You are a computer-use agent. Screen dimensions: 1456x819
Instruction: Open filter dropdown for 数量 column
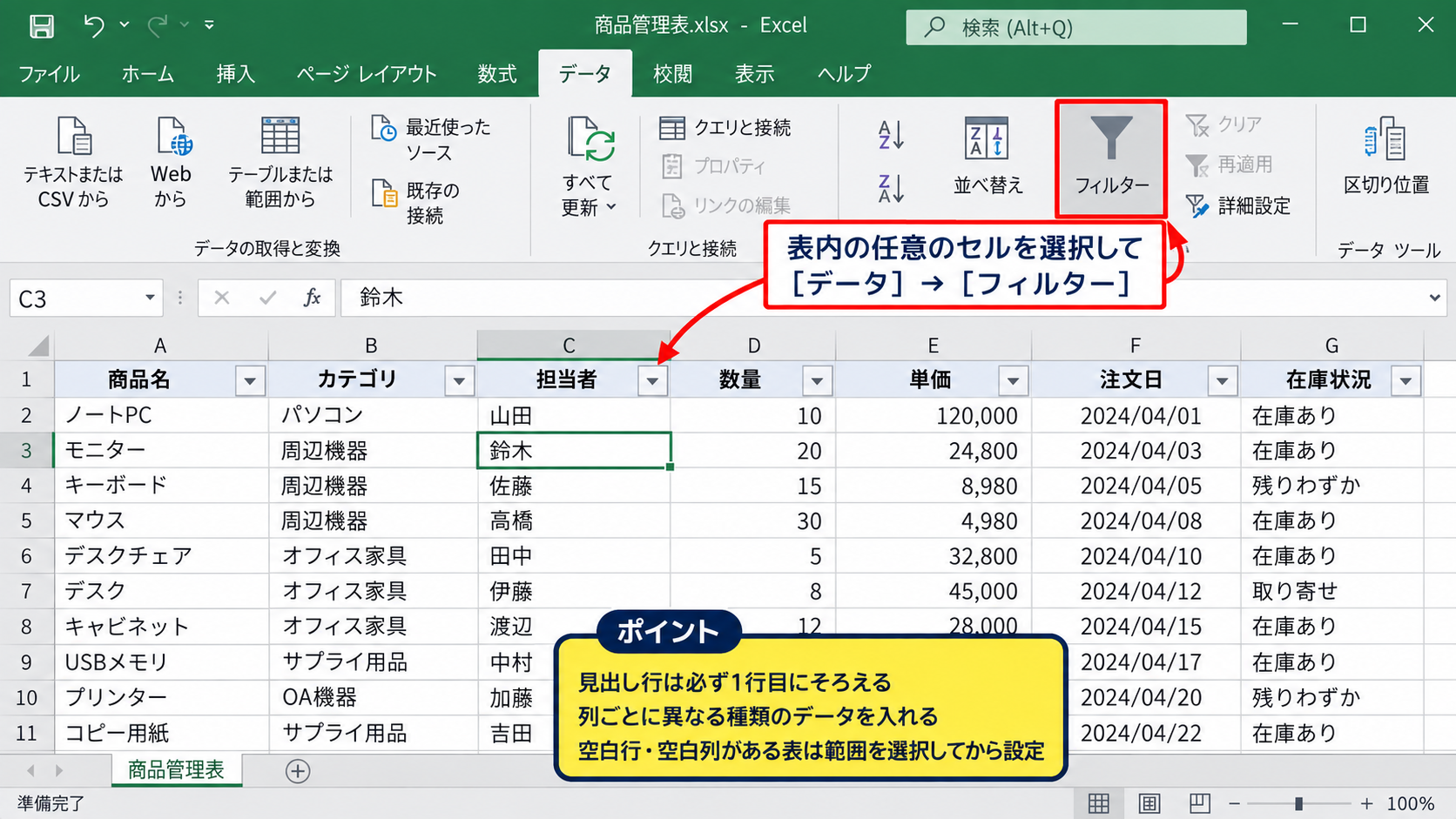pos(817,380)
